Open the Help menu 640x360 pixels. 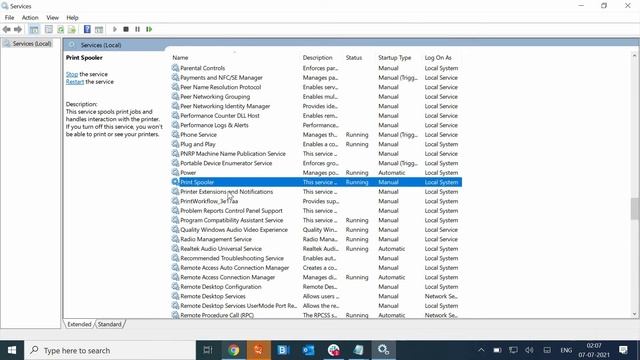click(72, 18)
